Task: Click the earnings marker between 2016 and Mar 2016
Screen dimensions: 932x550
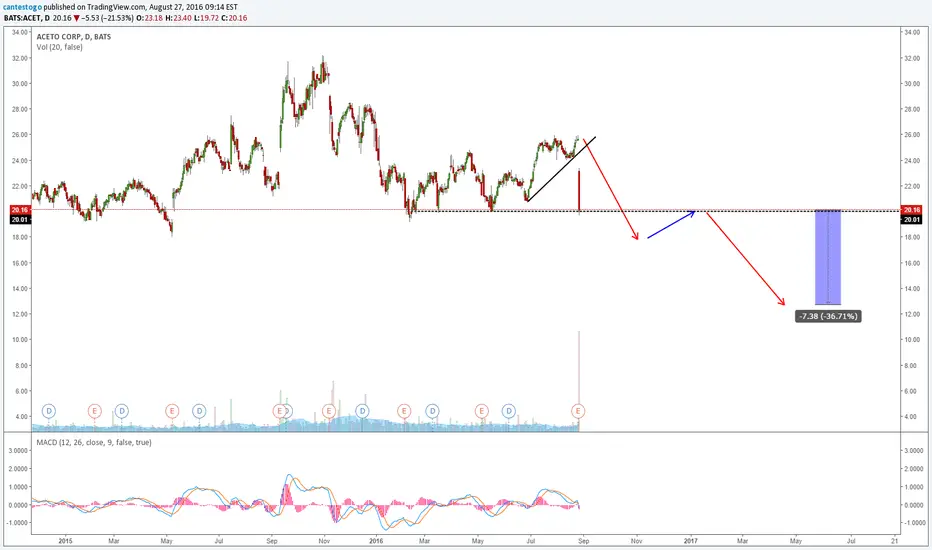Action: pyautogui.click(x=404, y=411)
